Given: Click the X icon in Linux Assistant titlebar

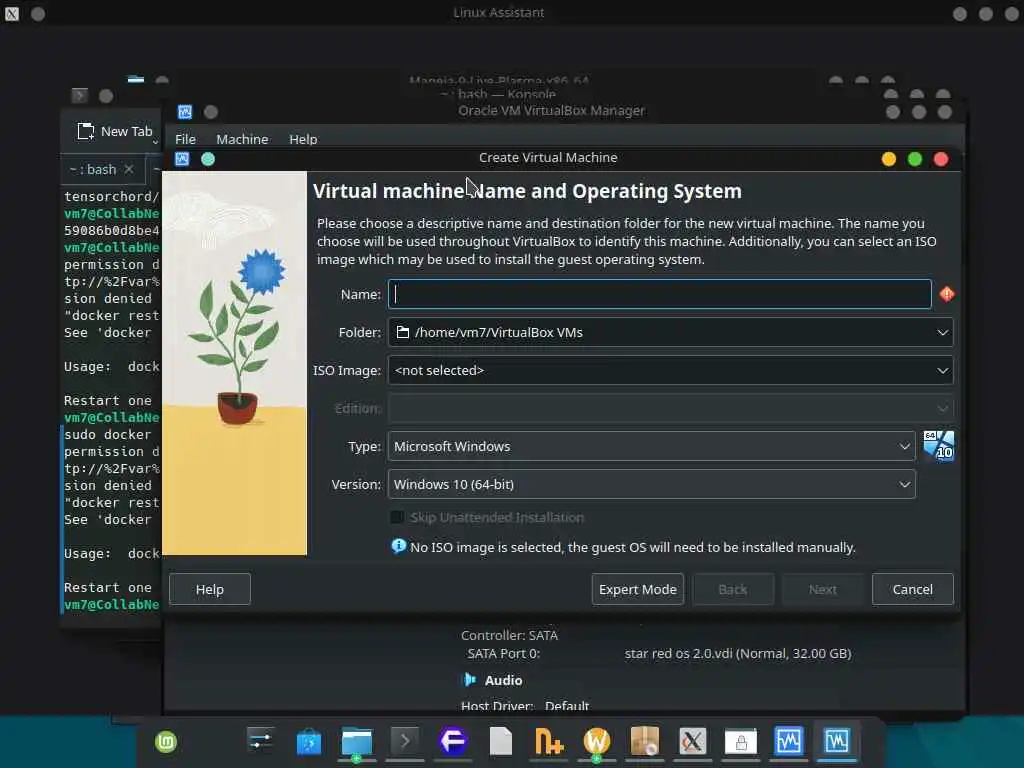Looking at the screenshot, I should tap(12, 13).
